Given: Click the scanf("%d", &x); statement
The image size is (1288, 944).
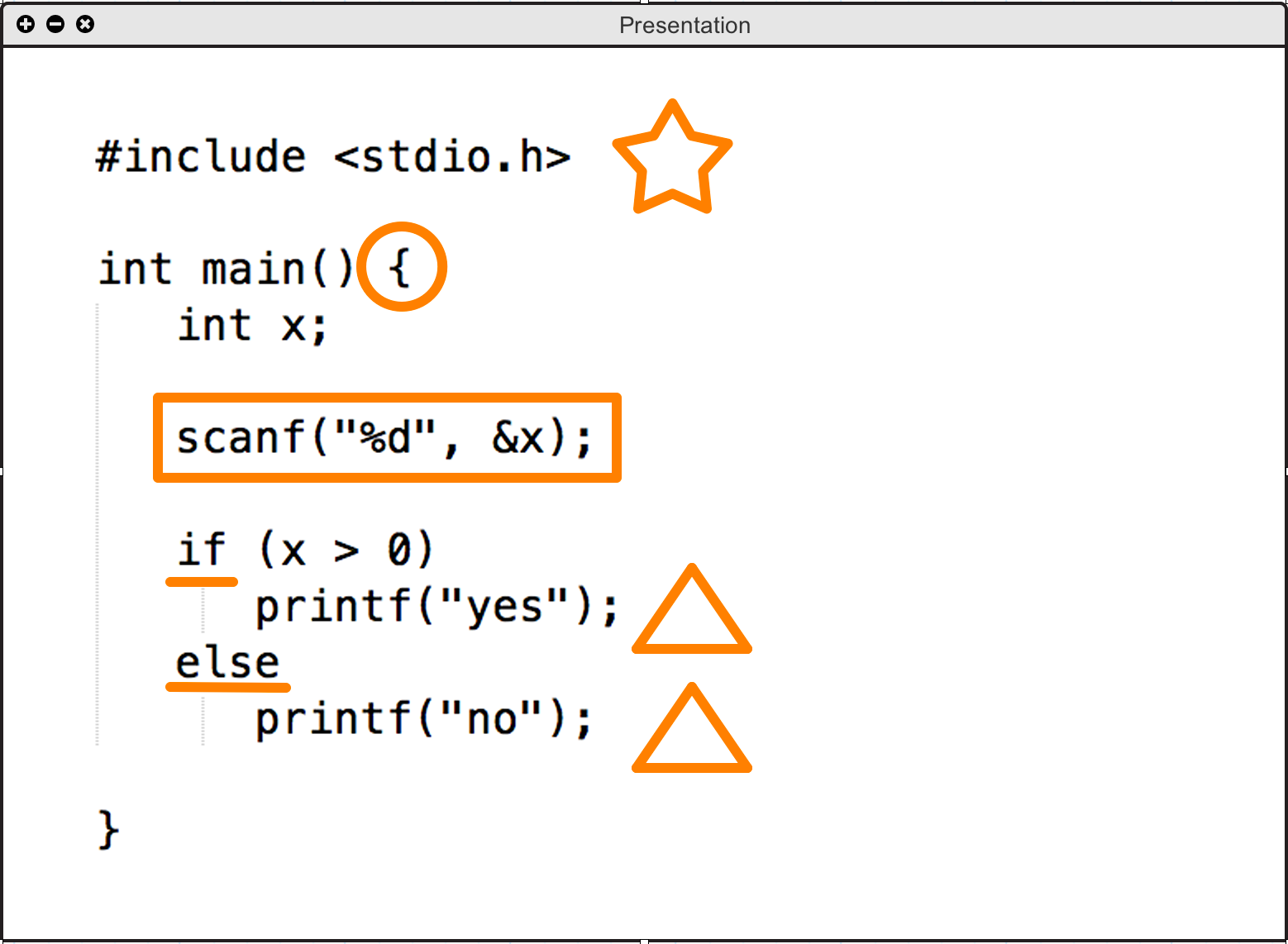Looking at the screenshot, I should point(384,438).
